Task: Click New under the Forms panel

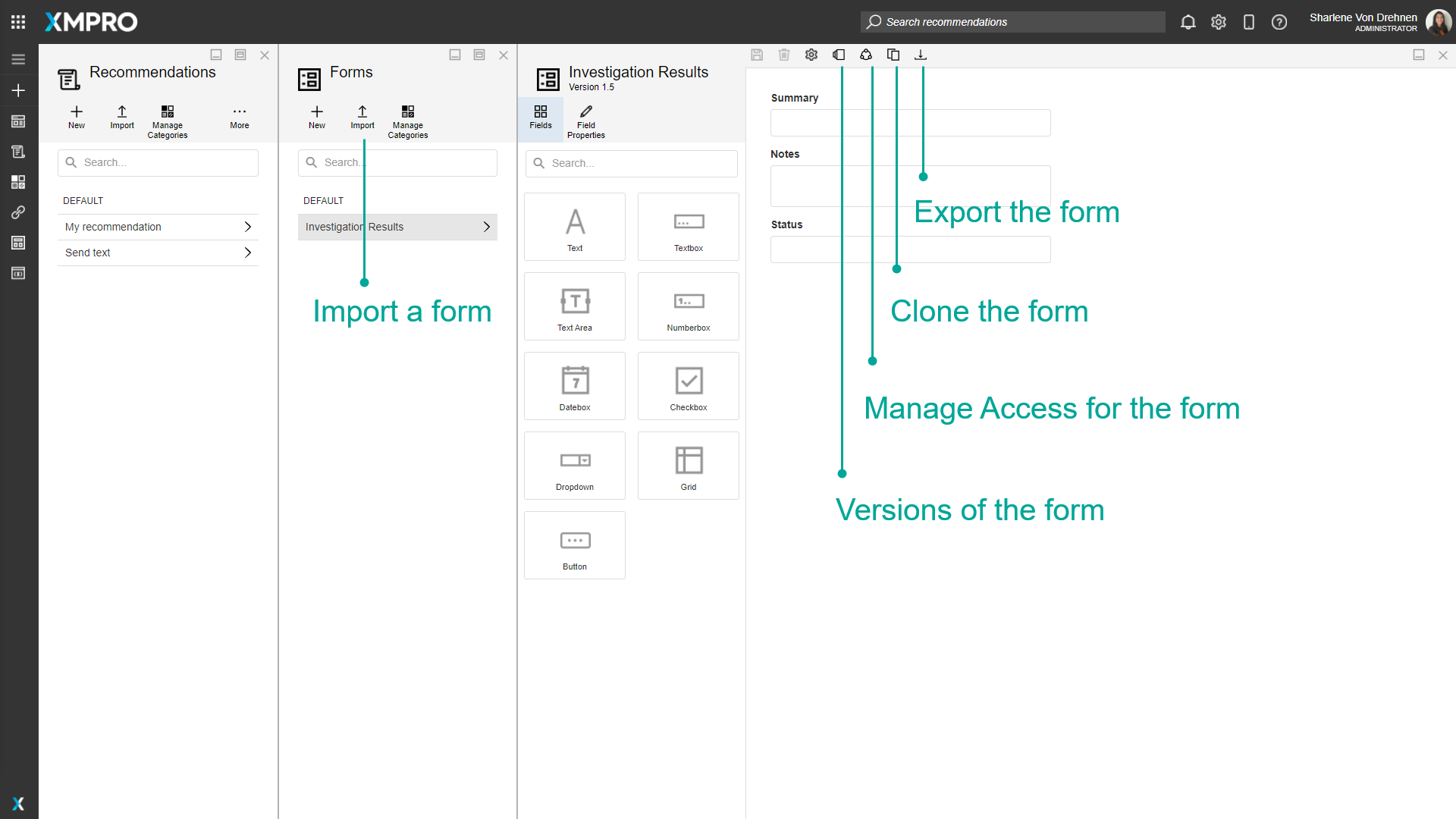Action: coord(316,118)
